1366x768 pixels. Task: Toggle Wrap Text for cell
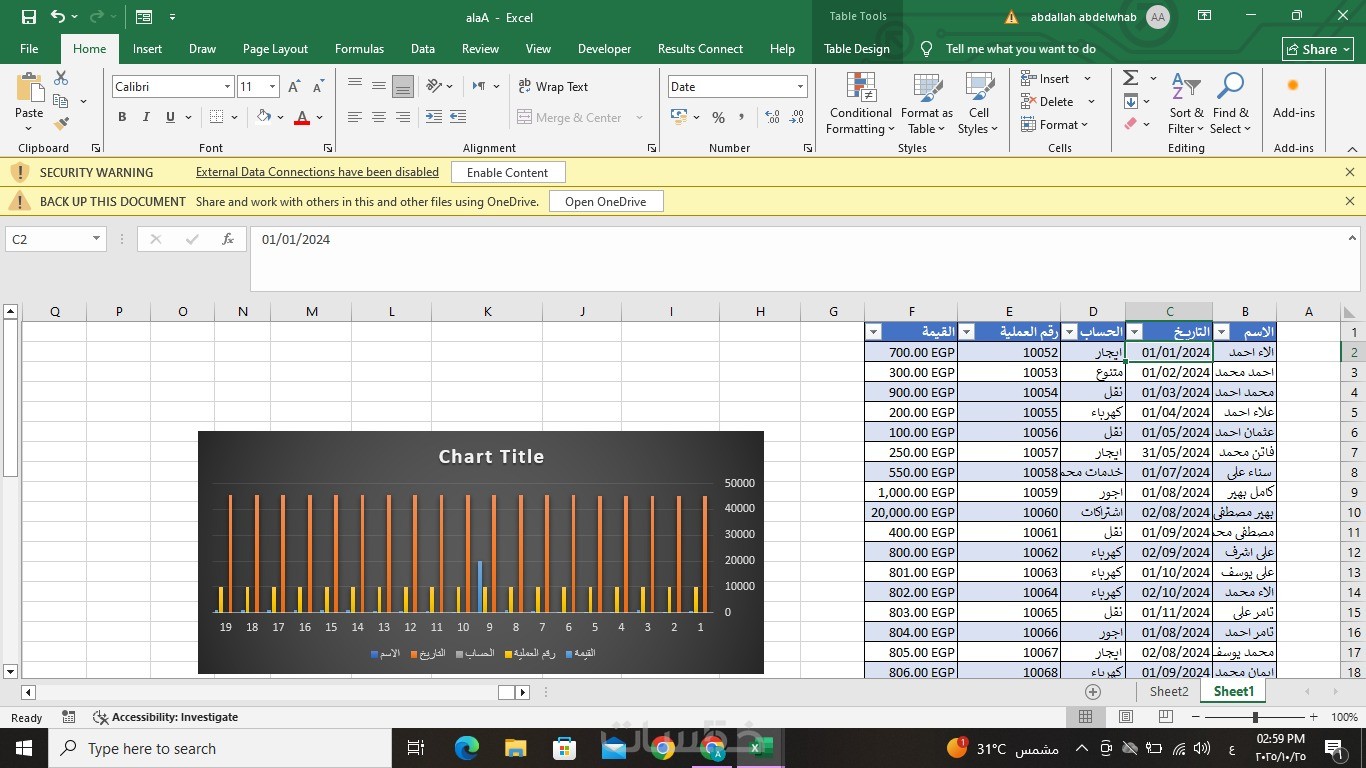click(553, 87)
